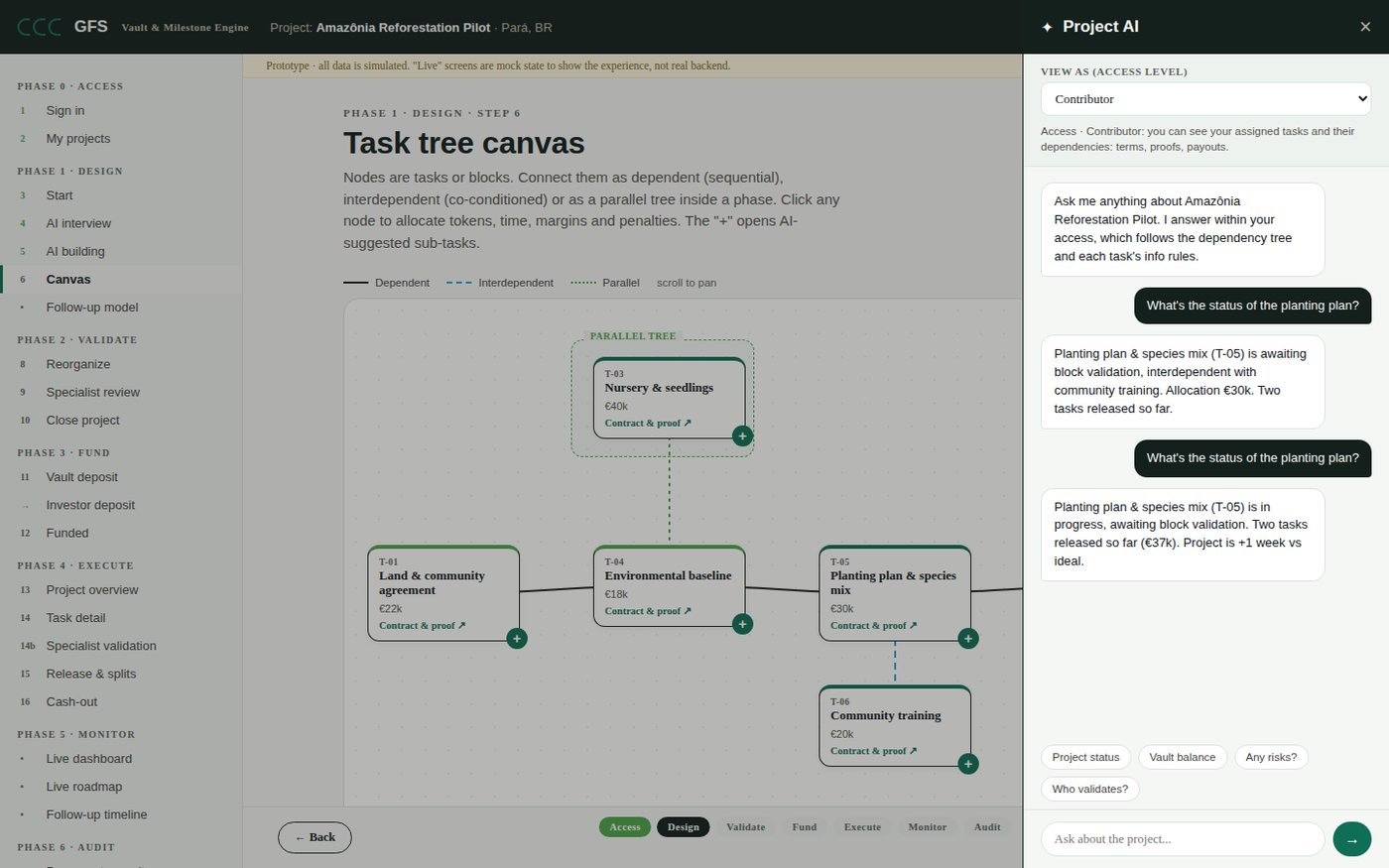Open Contract & proof link on T-05 Planting plan
The height and width of the screenshot is (868, 1389).
[873, 625]
